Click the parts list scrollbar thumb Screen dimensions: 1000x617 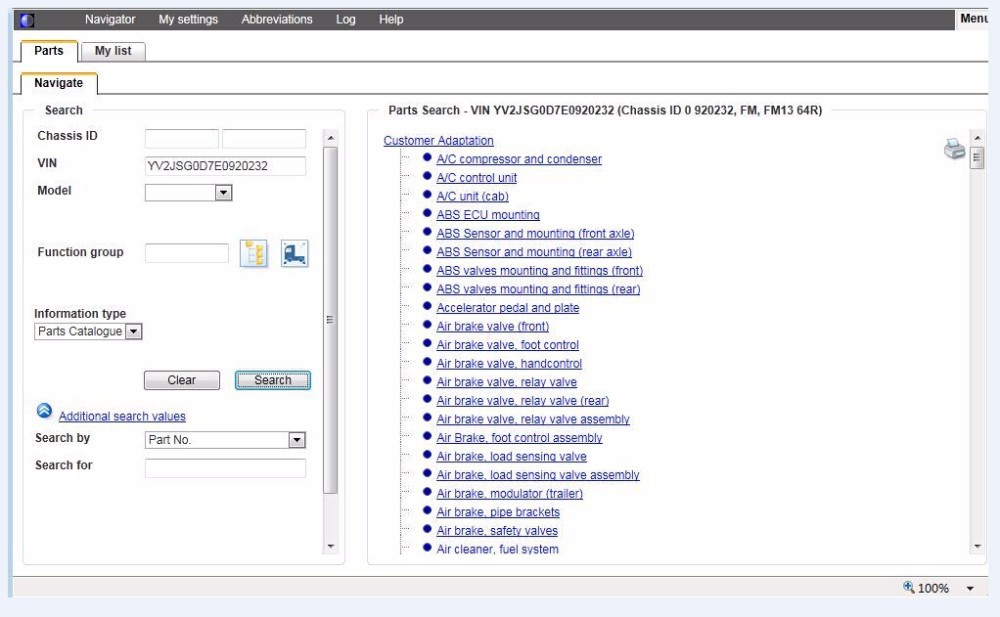click(x=977, y=158)
